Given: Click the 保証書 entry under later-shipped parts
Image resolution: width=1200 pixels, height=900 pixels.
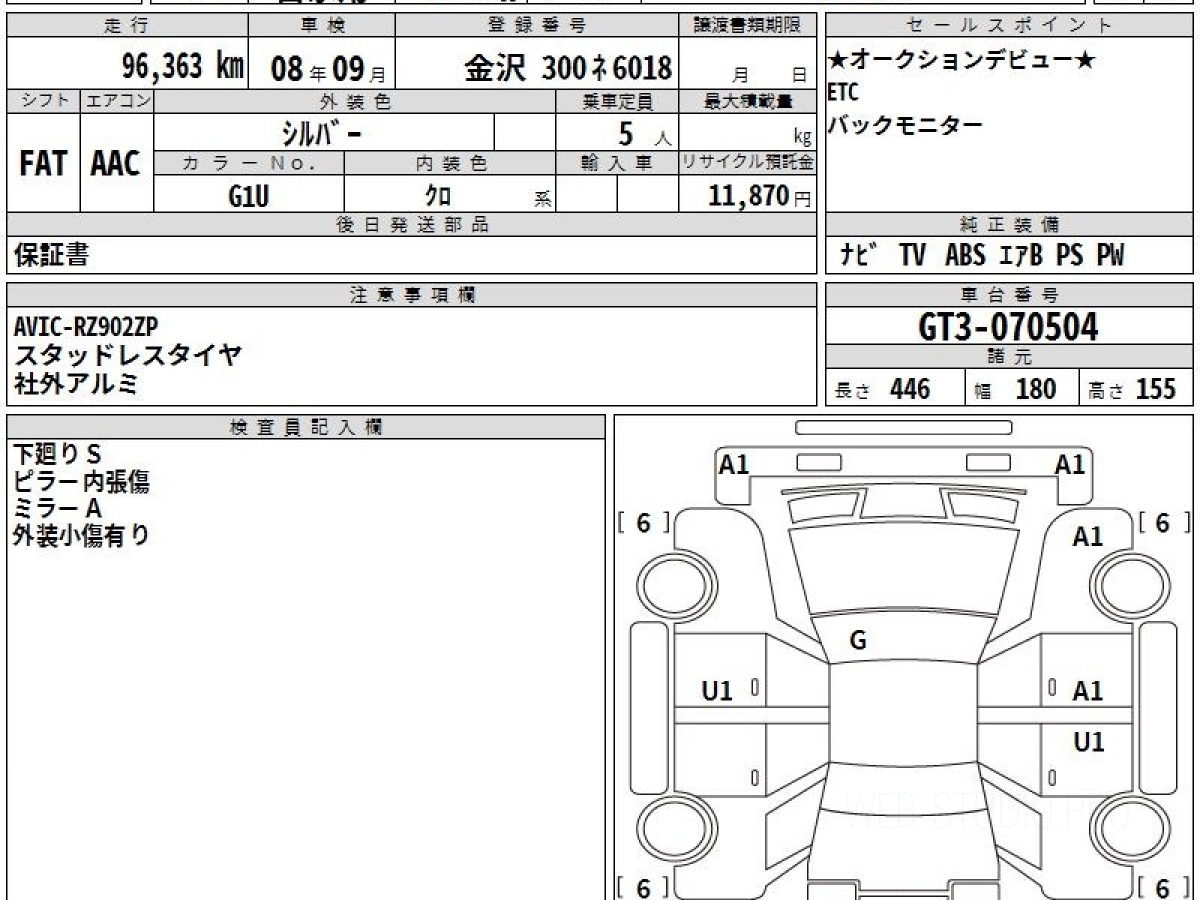Looking at the screenshot, I should click(51, 256).
